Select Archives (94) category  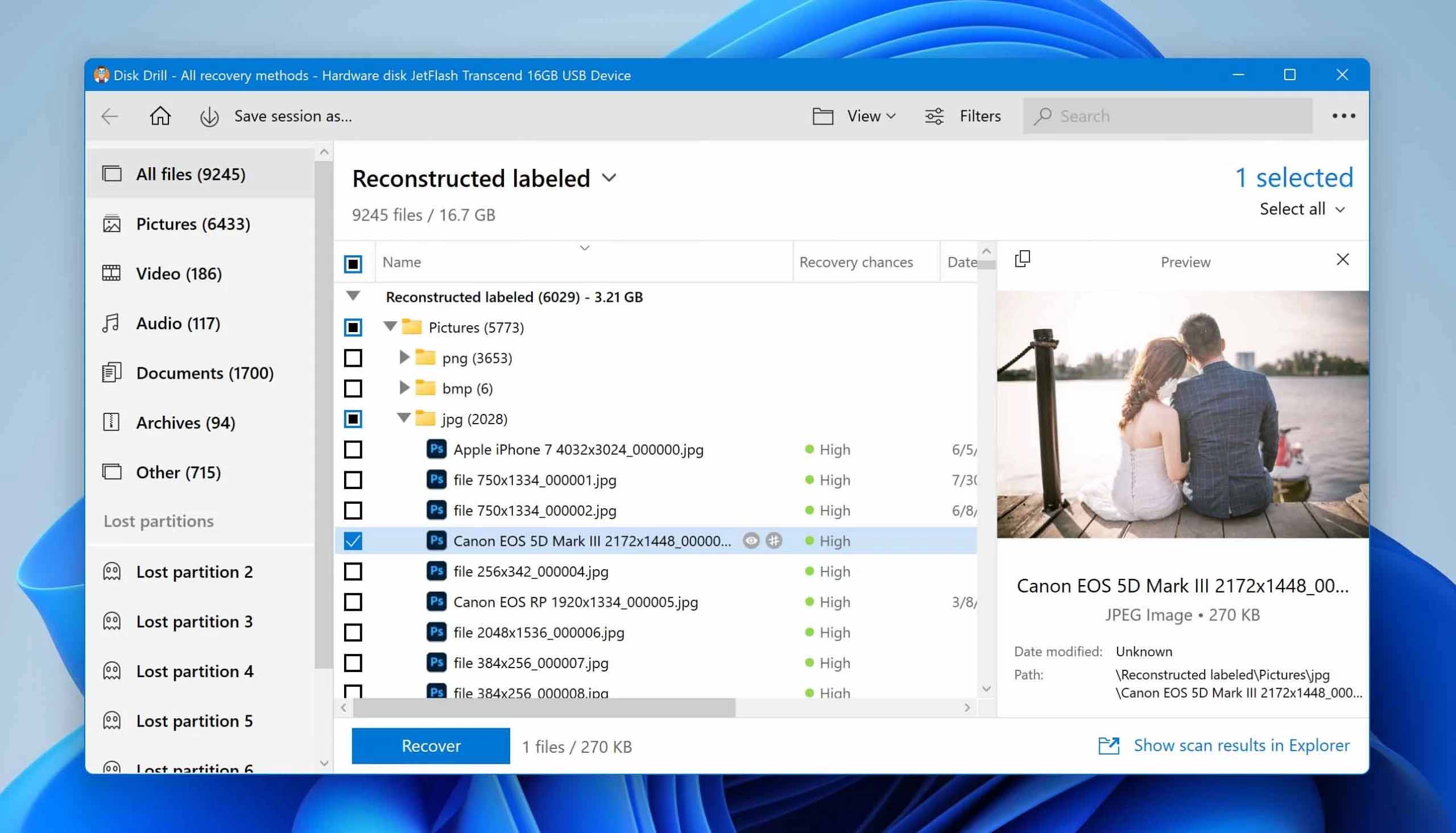click(x=200, y=423)
